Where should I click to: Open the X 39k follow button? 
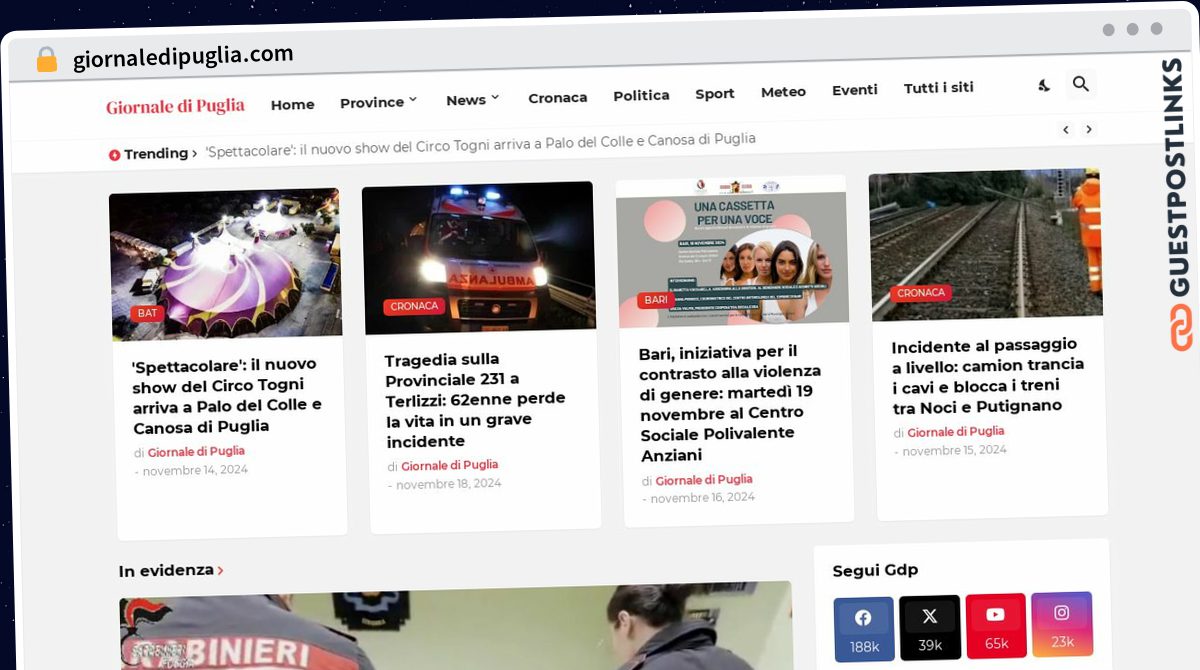click(929, 627)
